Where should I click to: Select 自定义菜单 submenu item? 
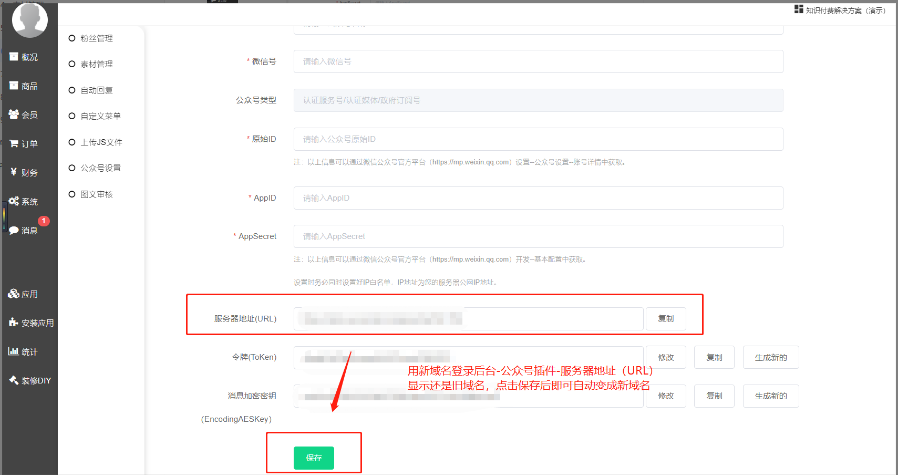[99, 116]
